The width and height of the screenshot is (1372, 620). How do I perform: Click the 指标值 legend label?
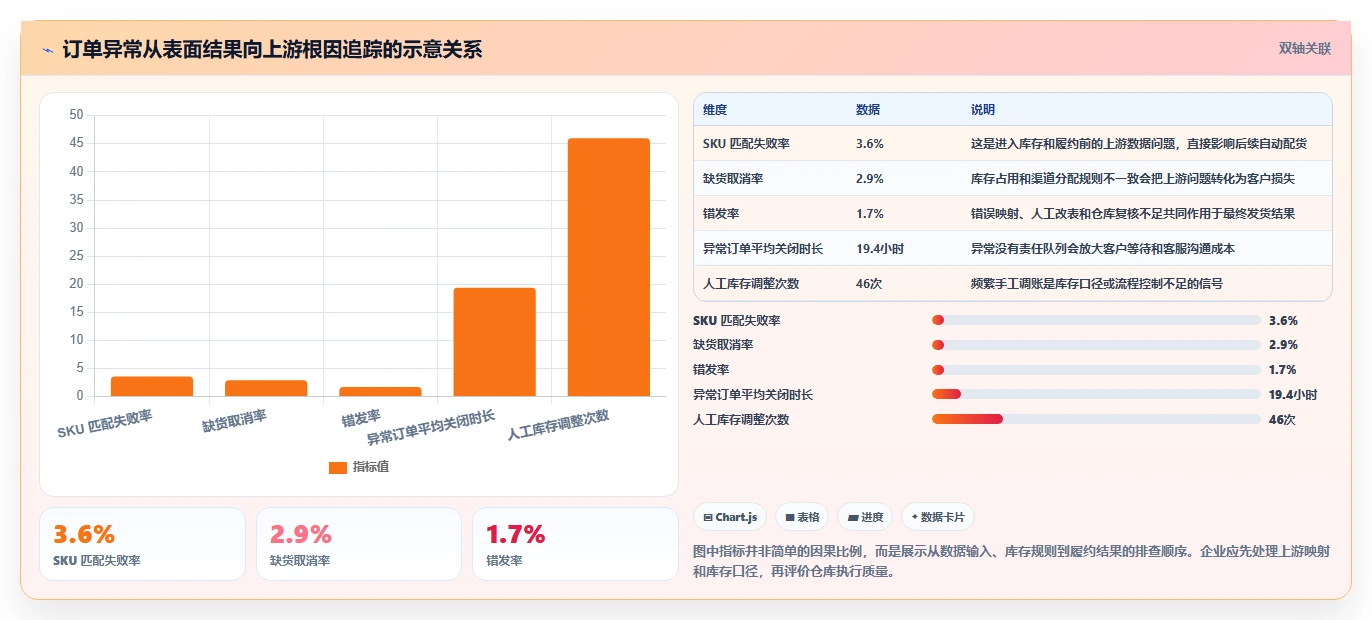pyautogui.click(x=371, y=467)
